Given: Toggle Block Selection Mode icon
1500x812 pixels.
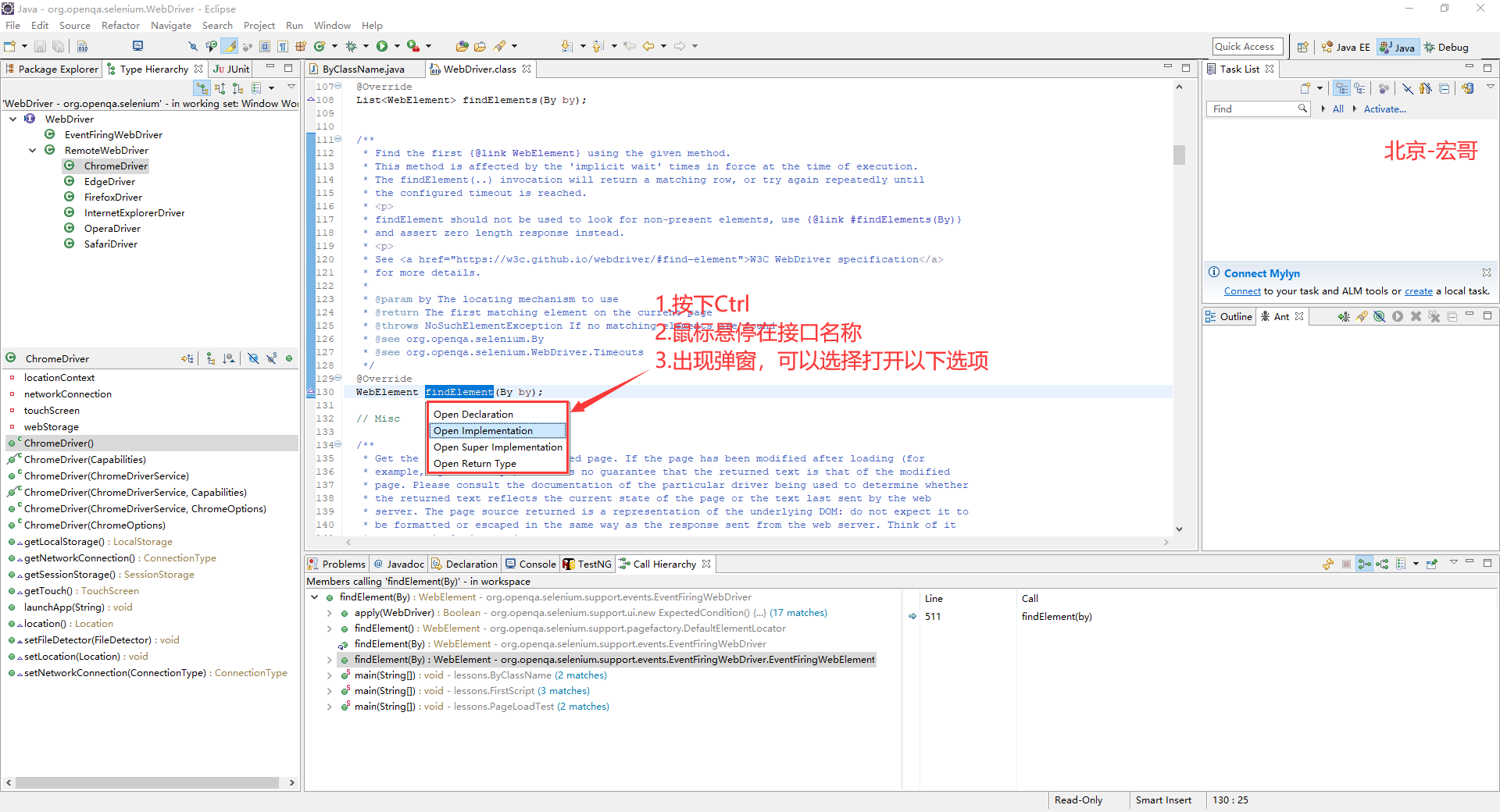Looking at the screenshot, I should 265,47.
